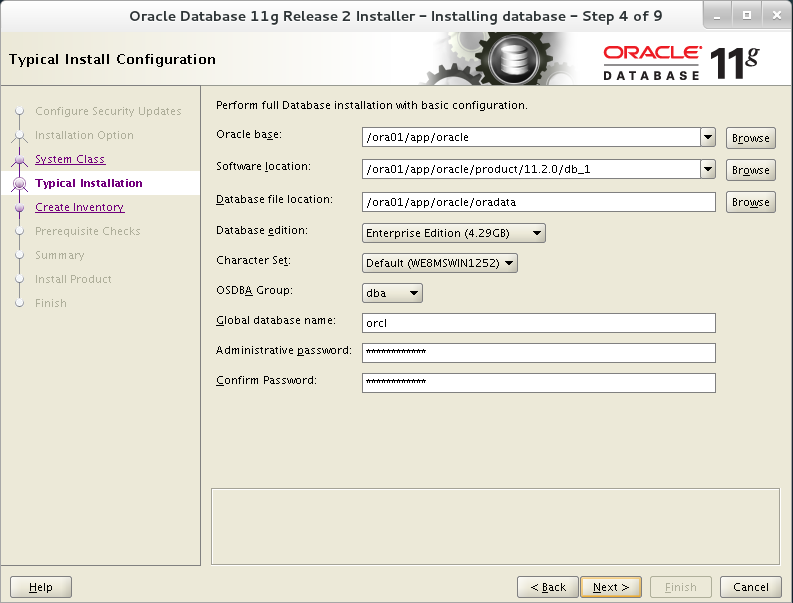Select the Typical Installation step in sidebar
Image resolution: width=793 pixels, height=603 pixels.
88,183
